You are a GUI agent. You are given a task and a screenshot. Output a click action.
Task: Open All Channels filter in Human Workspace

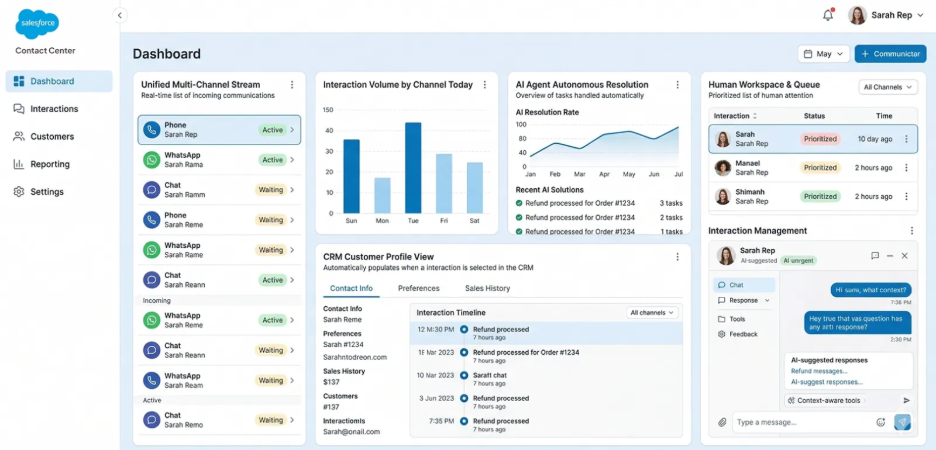[x=888, y=87]
